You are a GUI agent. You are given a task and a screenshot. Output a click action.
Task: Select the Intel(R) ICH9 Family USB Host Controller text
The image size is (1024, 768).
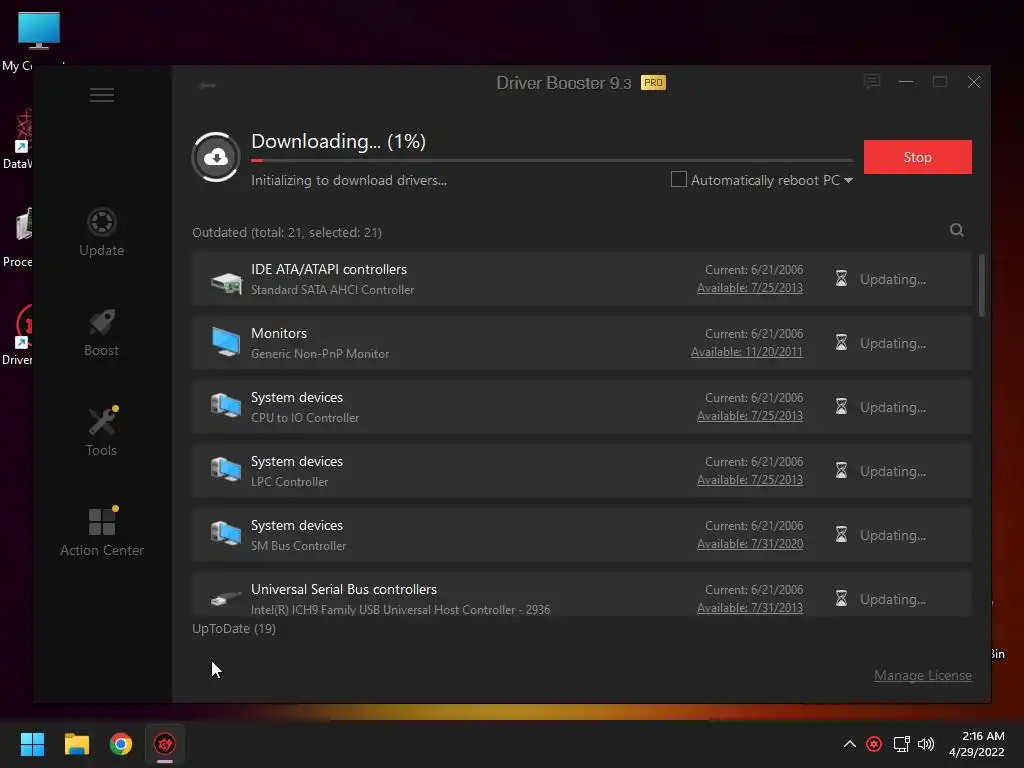pos(400,610)
